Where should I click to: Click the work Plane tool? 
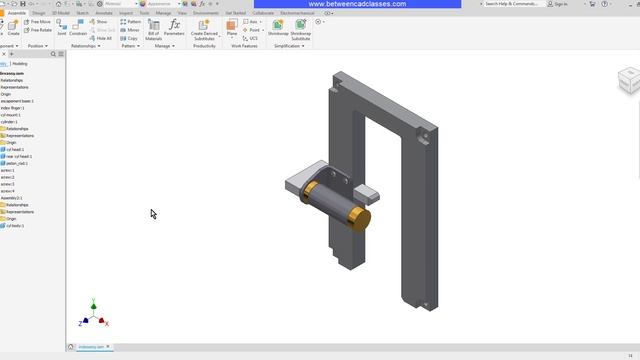click(232, 27)
